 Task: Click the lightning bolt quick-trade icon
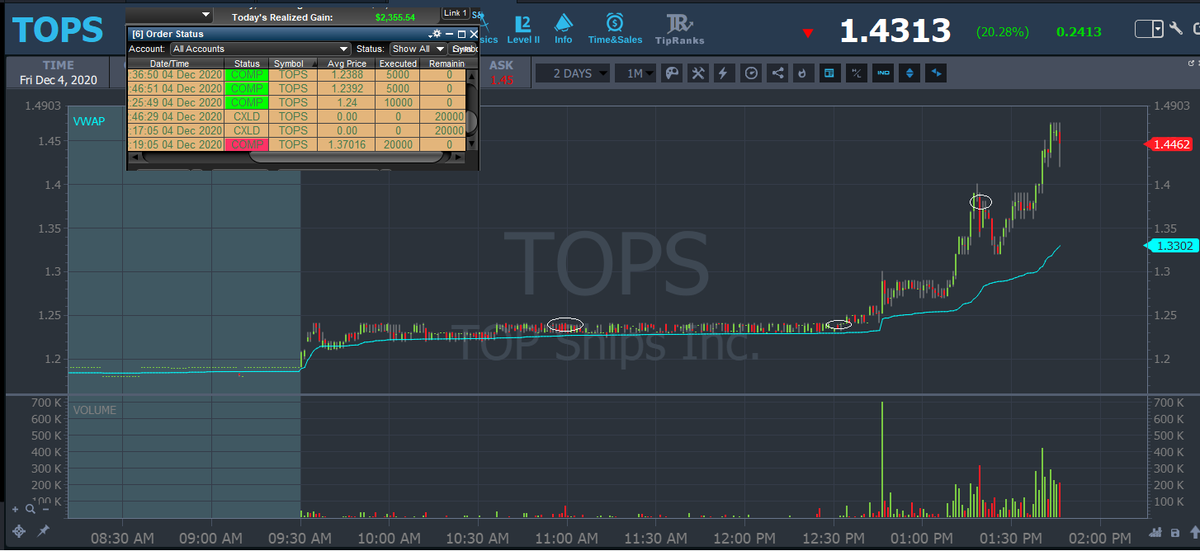pyautogui.click(x=723, y=73)
